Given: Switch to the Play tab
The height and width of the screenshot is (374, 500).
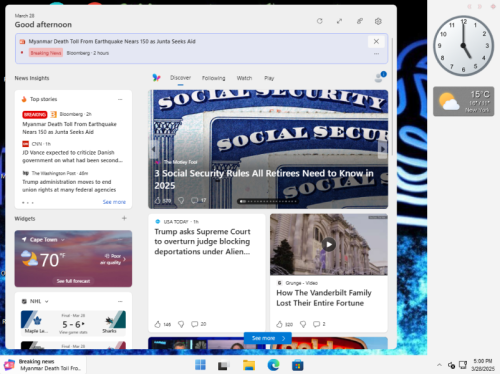Looking at the screenshot, I should [x=269, y=78].
